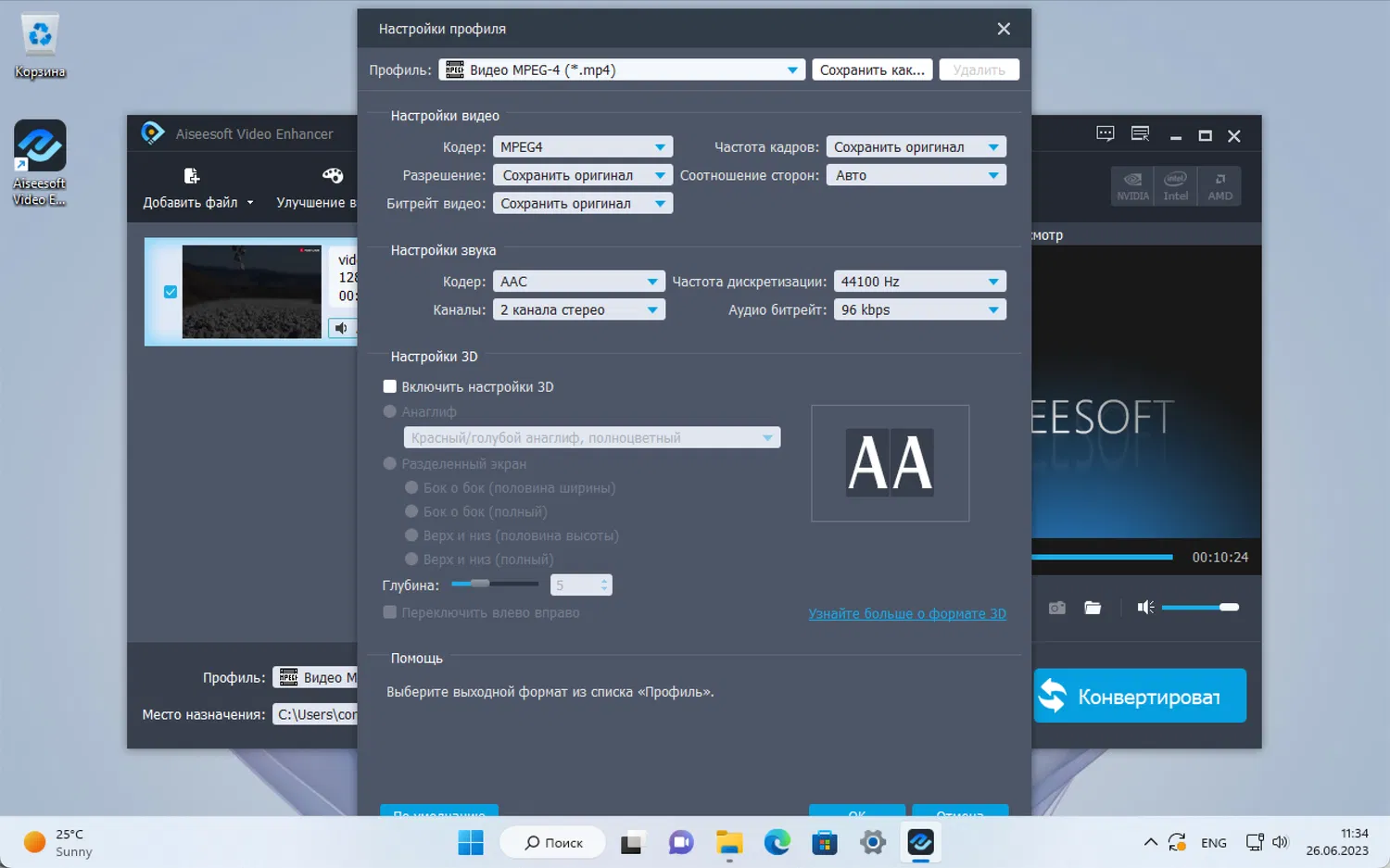The width and height of the screenshot is (1390, 868).
Task: Open Microsoft Edge from the taskbar
Action: (x=777, y=842)
